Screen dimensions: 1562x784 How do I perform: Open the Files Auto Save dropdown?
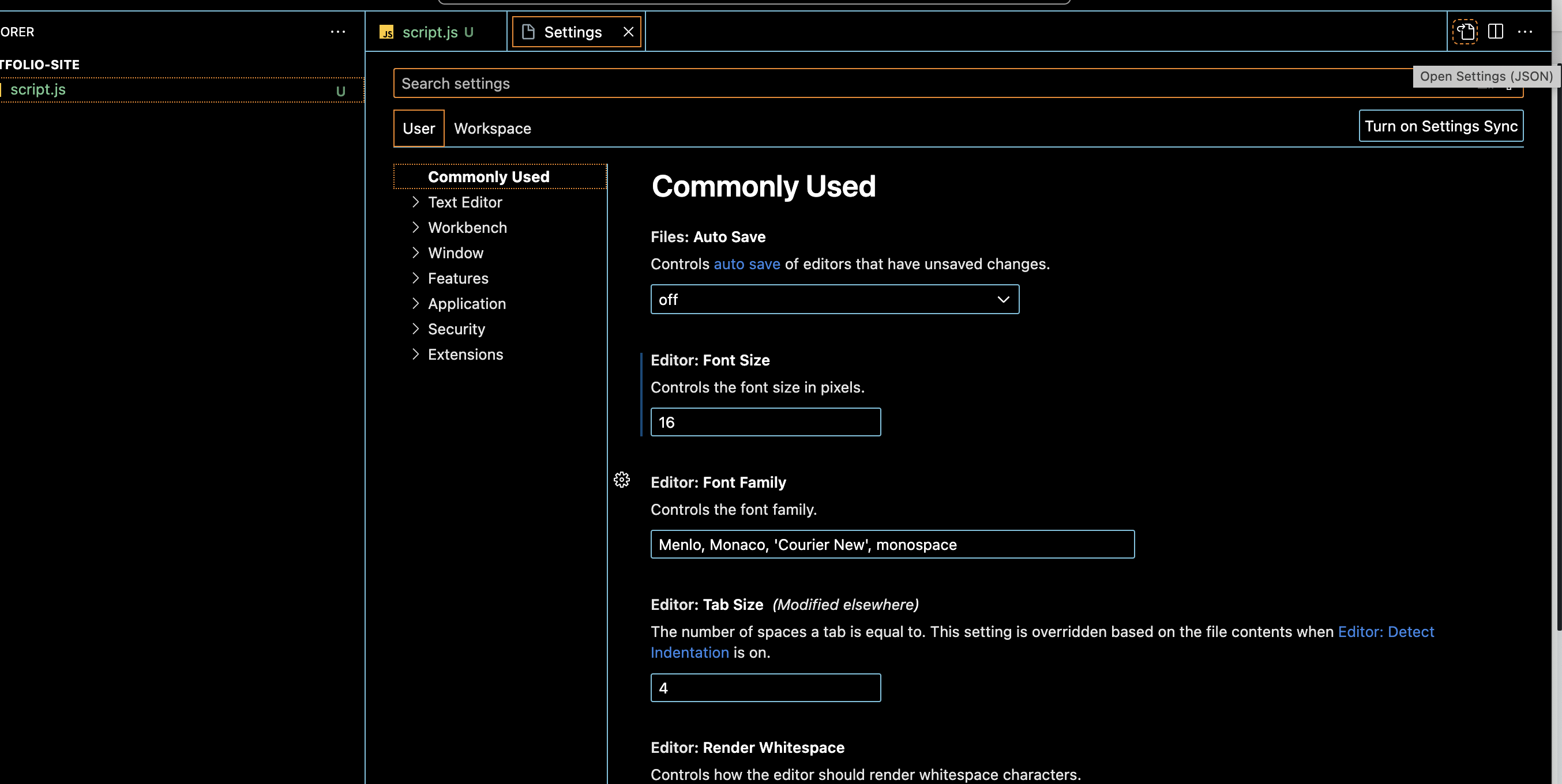[x=835, y=299]
